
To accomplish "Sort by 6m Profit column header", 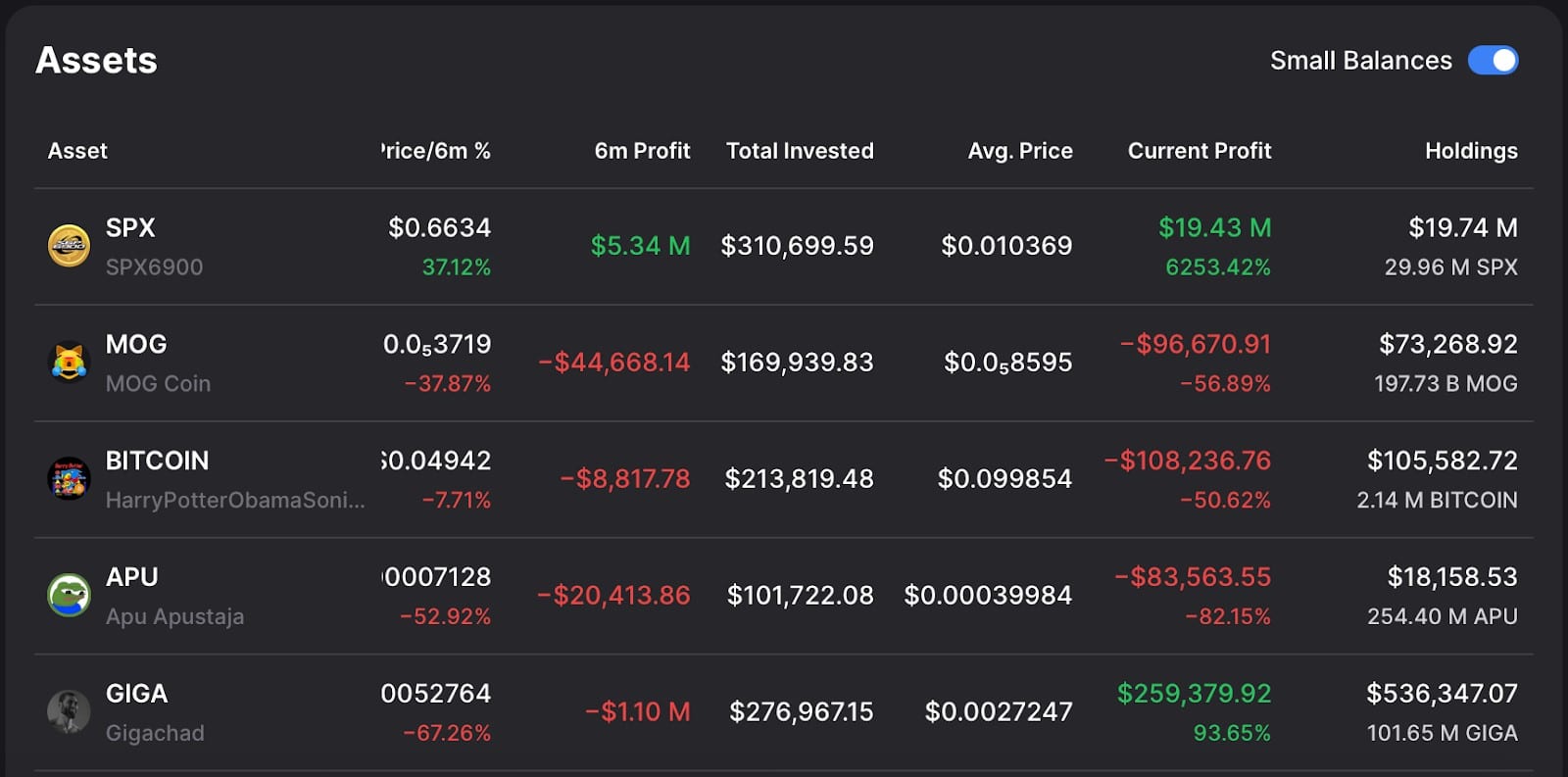I will click(x=642, y=151).
